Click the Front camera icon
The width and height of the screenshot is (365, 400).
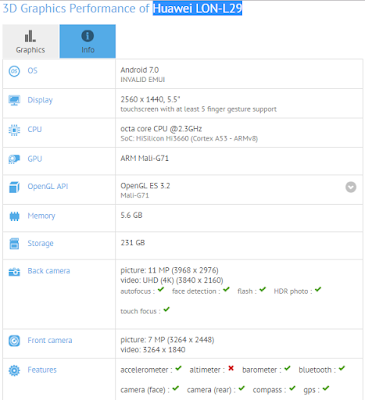(x=14, y=341)
